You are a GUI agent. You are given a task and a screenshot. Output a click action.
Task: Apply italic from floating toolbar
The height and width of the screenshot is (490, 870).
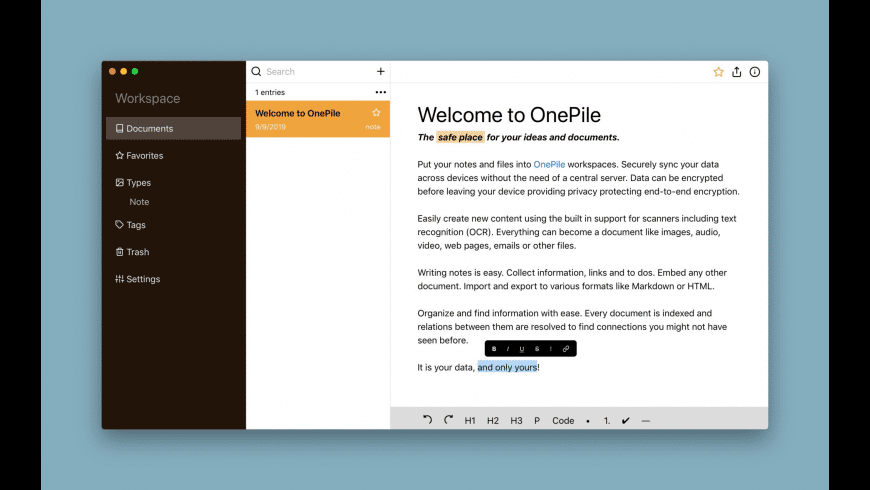[508, 348]
